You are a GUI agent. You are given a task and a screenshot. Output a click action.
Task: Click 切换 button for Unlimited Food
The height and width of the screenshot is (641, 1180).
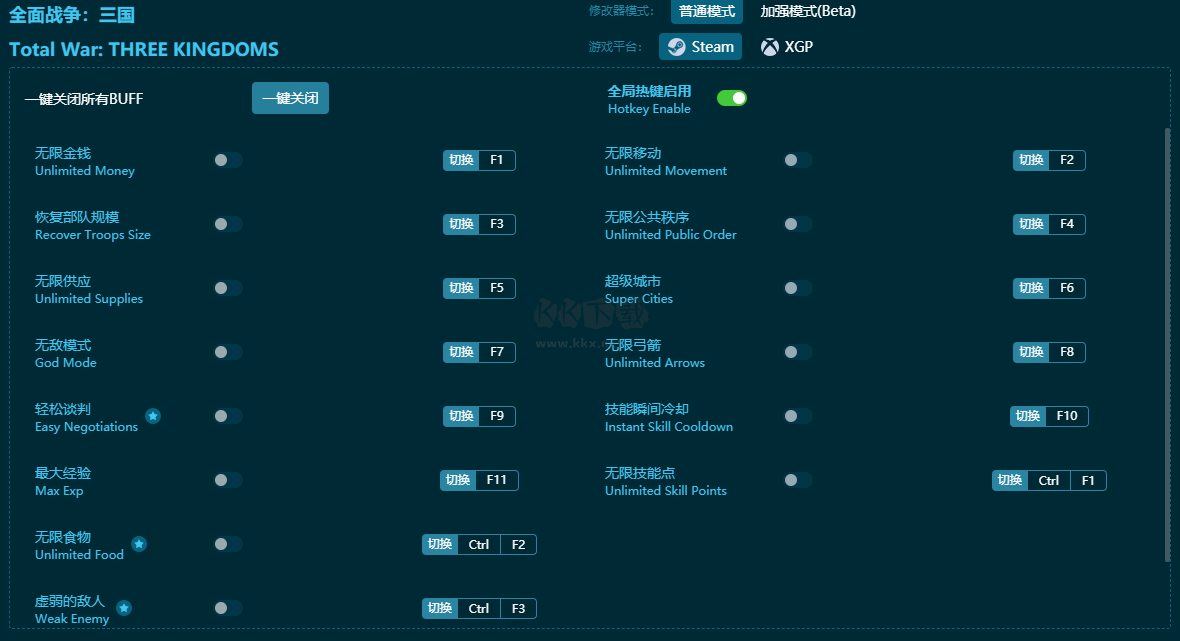click(439, 544)
